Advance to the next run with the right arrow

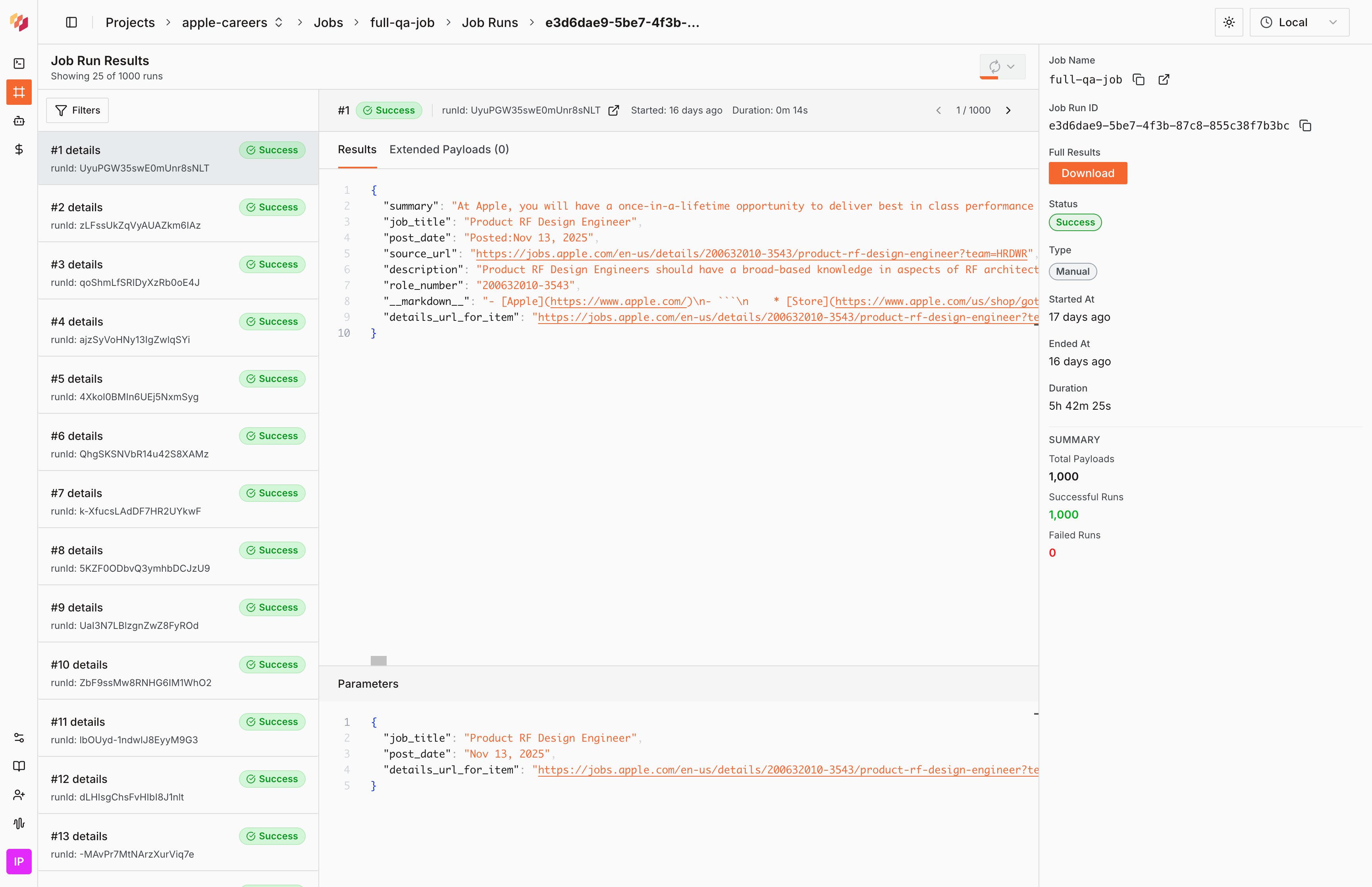click(x=1009, y=110)
